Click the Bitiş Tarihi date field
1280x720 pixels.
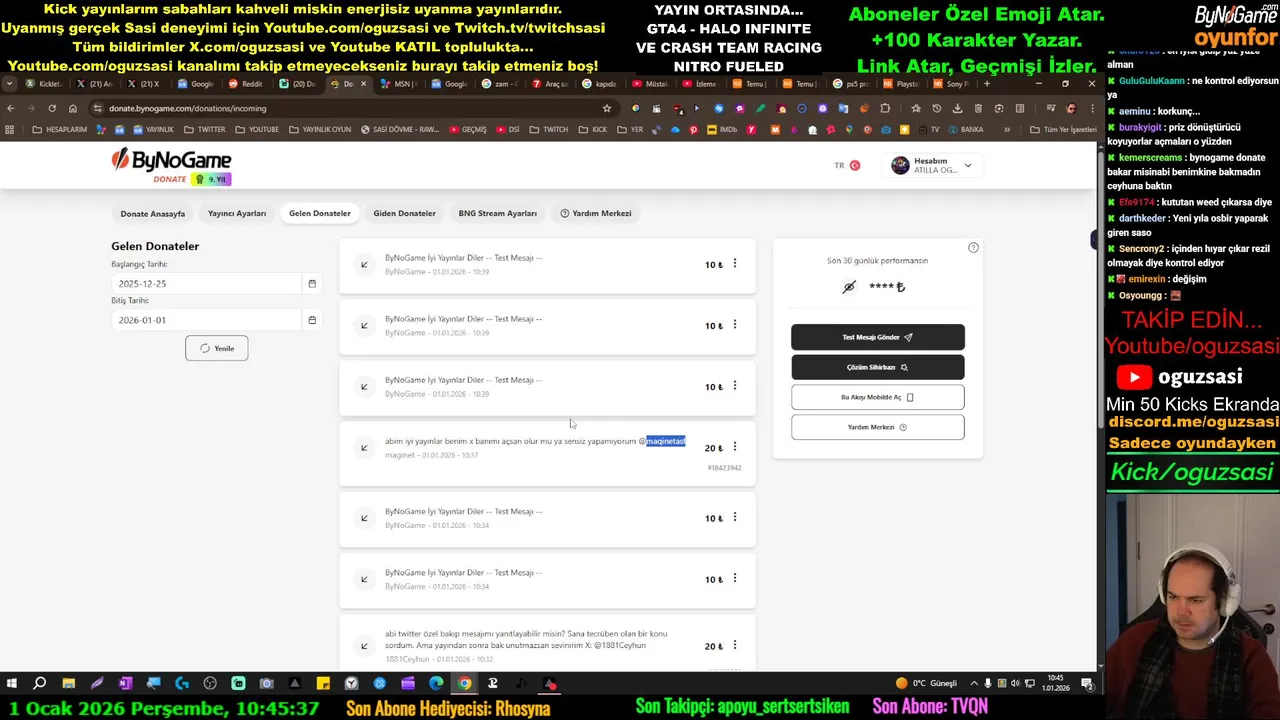click(x=206, y=320)
